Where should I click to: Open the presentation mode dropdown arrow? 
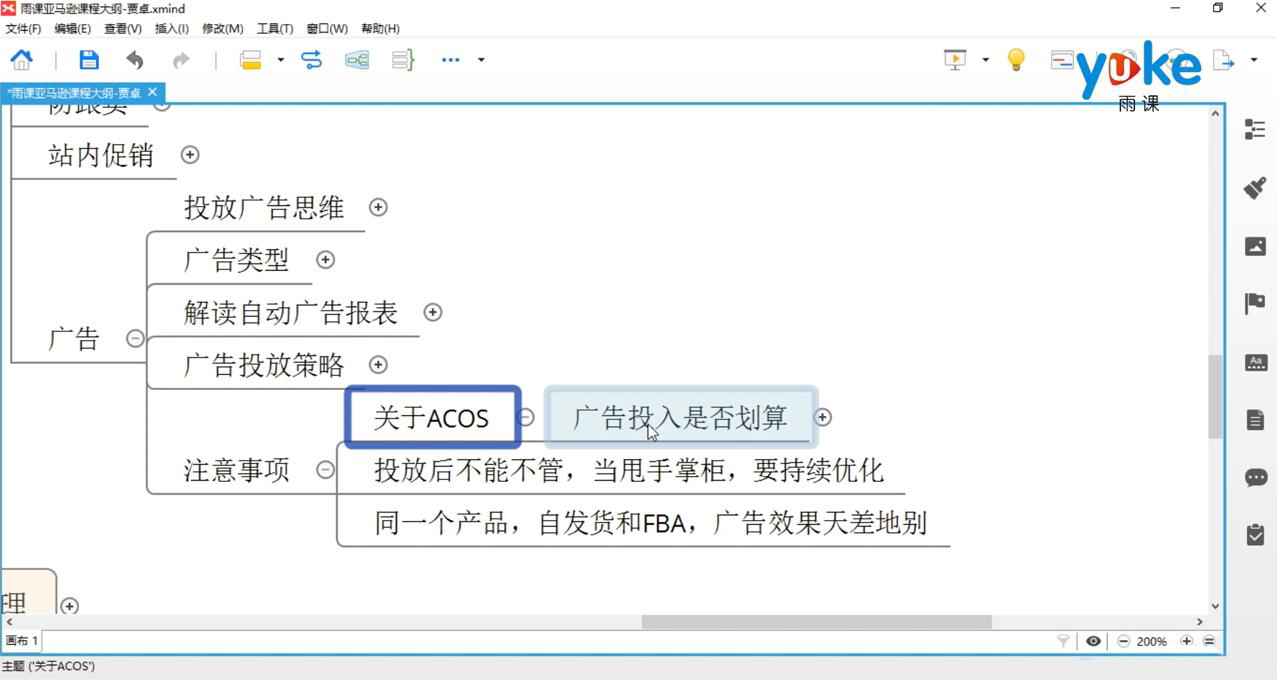tap(985, 60)
